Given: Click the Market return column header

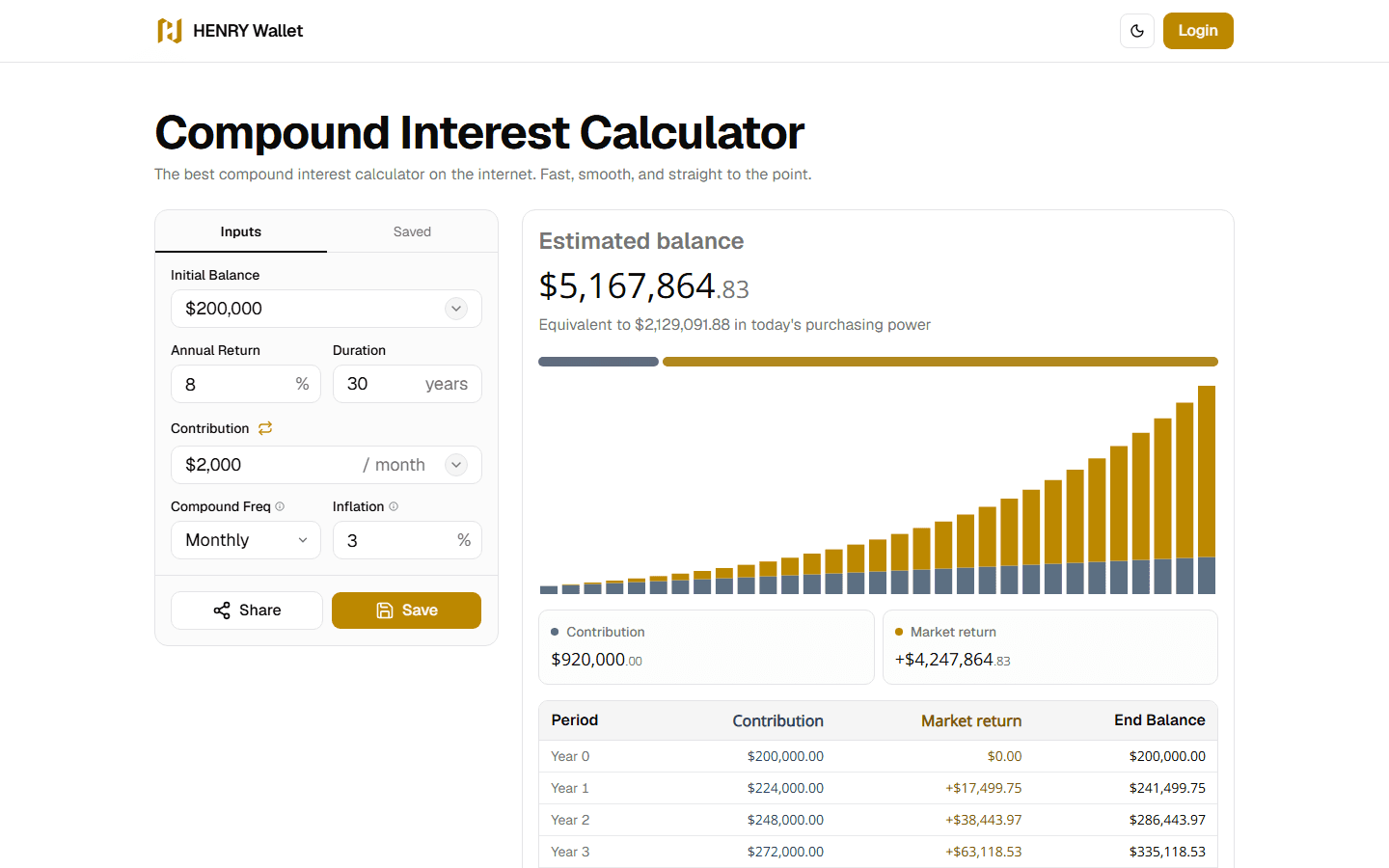Looking at the screenshot, I should coord(971,720).
